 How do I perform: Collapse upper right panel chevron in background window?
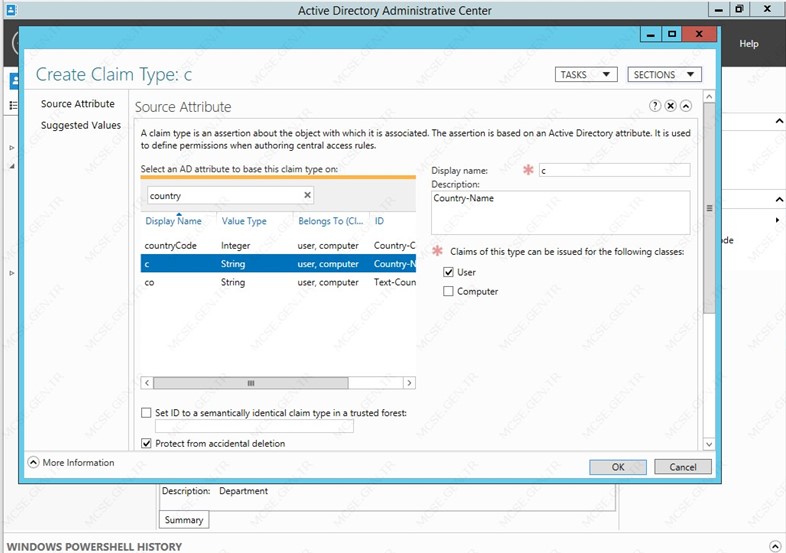(x=779, y=121)
